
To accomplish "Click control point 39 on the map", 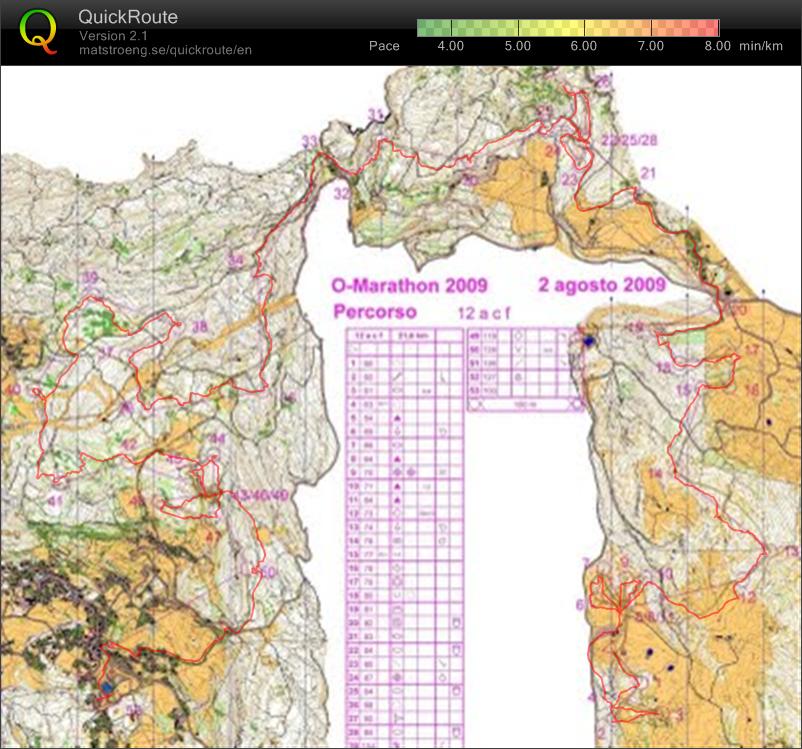I will [x=90, y=278].
